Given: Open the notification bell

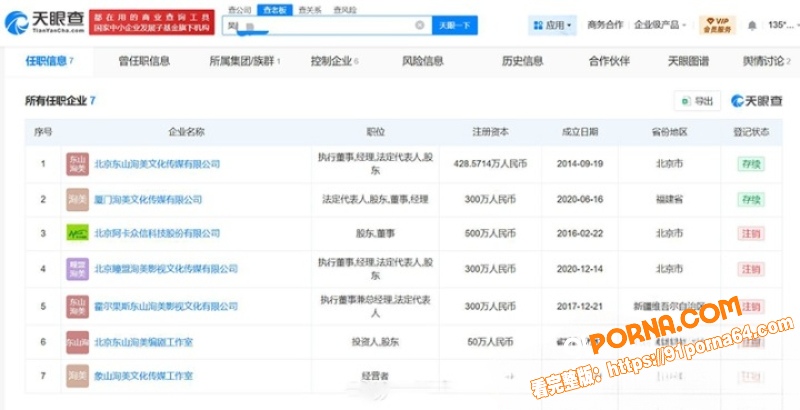Looking at the screenshot, I should coord(752,25).
